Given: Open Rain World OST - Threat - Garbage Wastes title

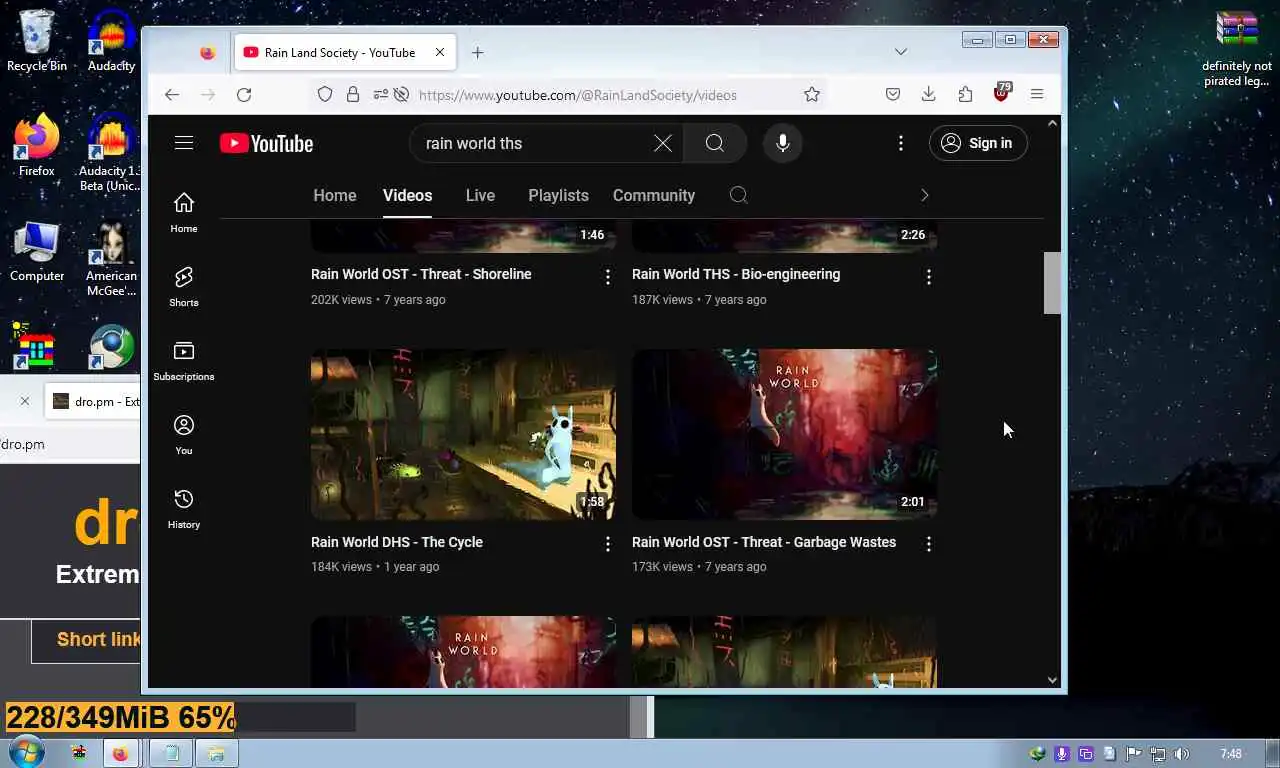Looking at the screenshot, I should click(x=764, y=542).
